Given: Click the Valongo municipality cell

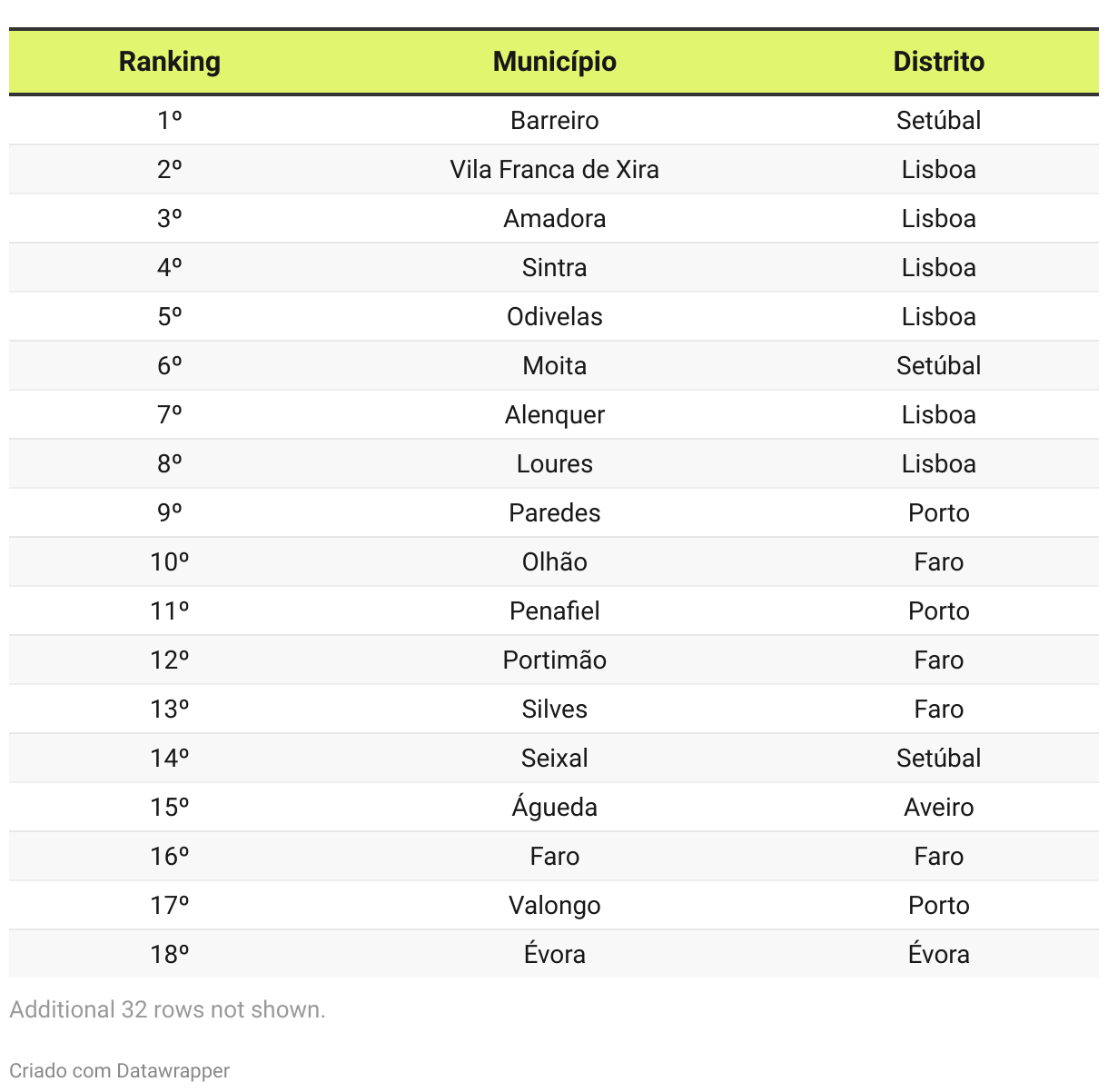Looking at the screenshot, I should point(554,906).
